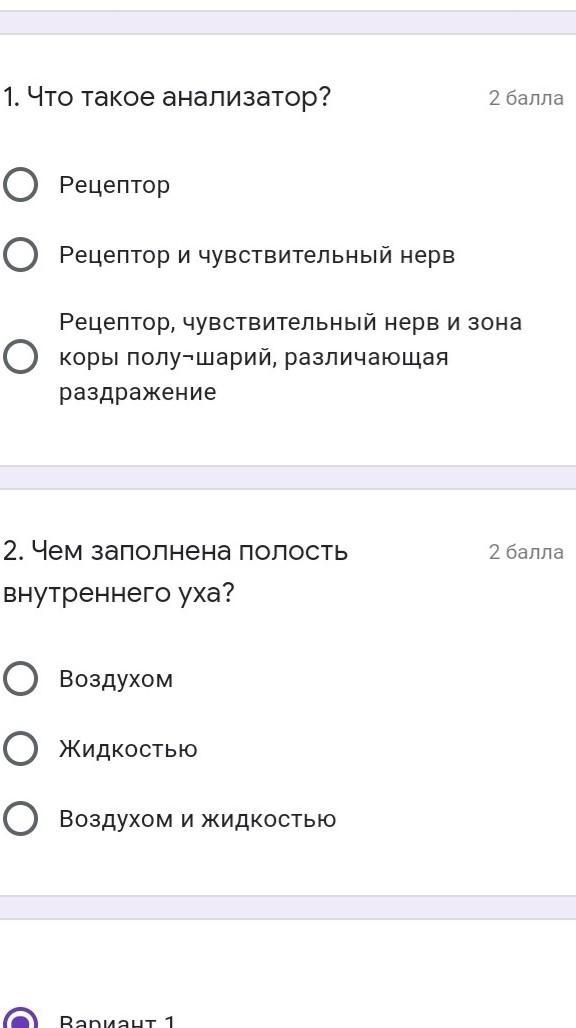Select the "Воздухом" radio circle
Viewport: 576px width, 1028px height.
coord(20,679)
